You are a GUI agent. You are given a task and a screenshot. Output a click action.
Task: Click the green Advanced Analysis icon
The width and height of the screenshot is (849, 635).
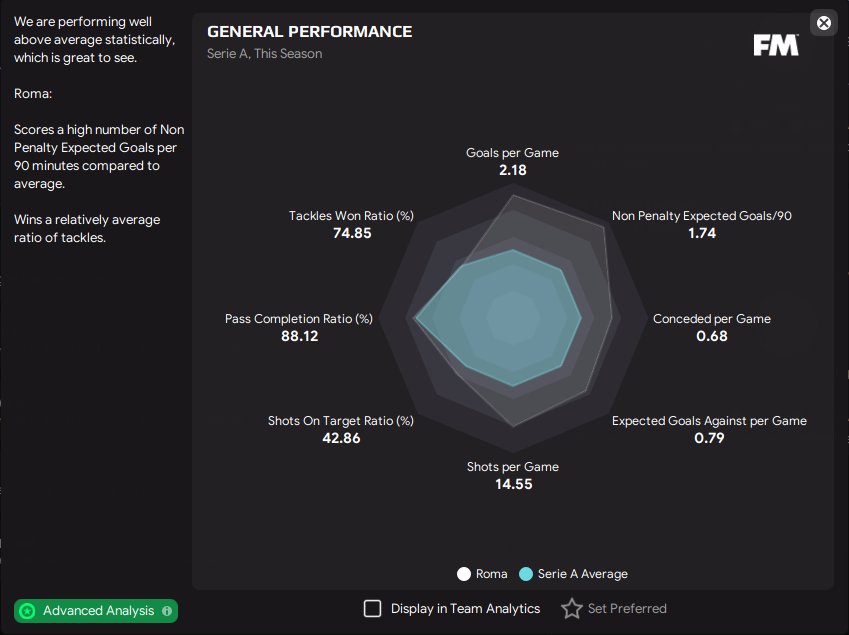(28, 610)
